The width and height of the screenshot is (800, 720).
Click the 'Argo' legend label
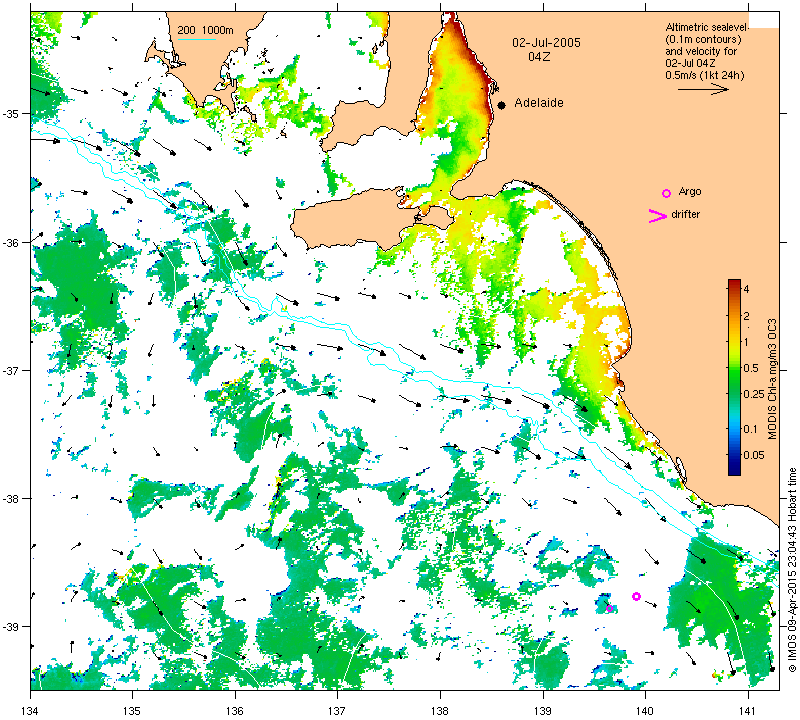click(690, 191)
